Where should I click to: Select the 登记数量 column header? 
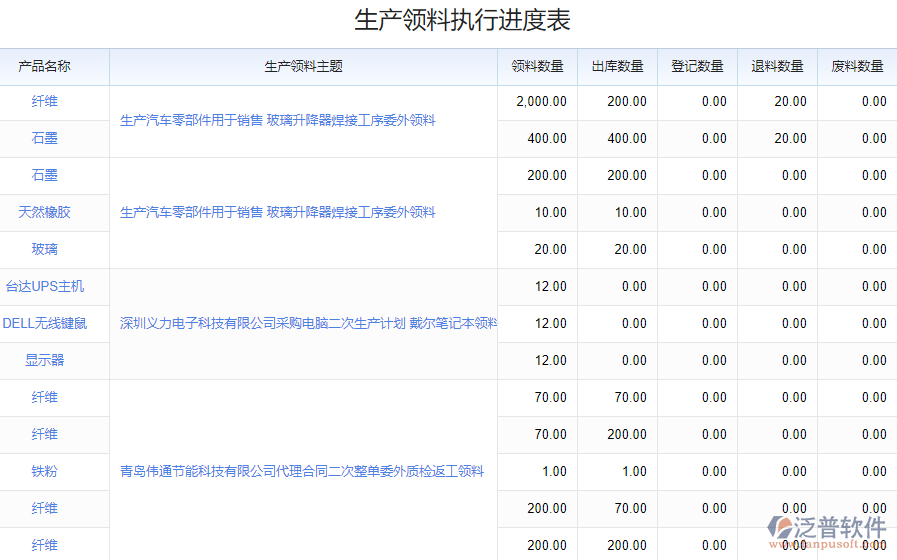pos(697,67)
